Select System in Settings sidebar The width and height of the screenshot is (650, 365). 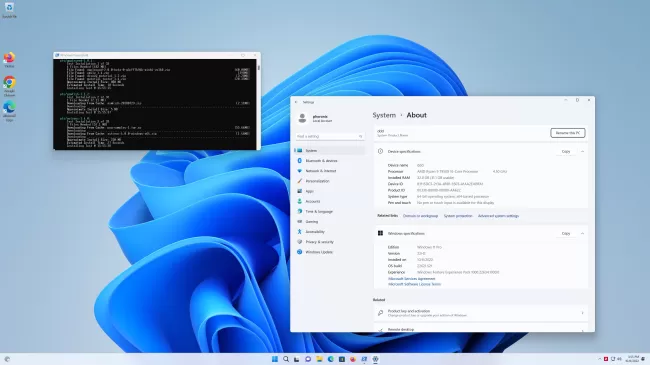(330, 151)
